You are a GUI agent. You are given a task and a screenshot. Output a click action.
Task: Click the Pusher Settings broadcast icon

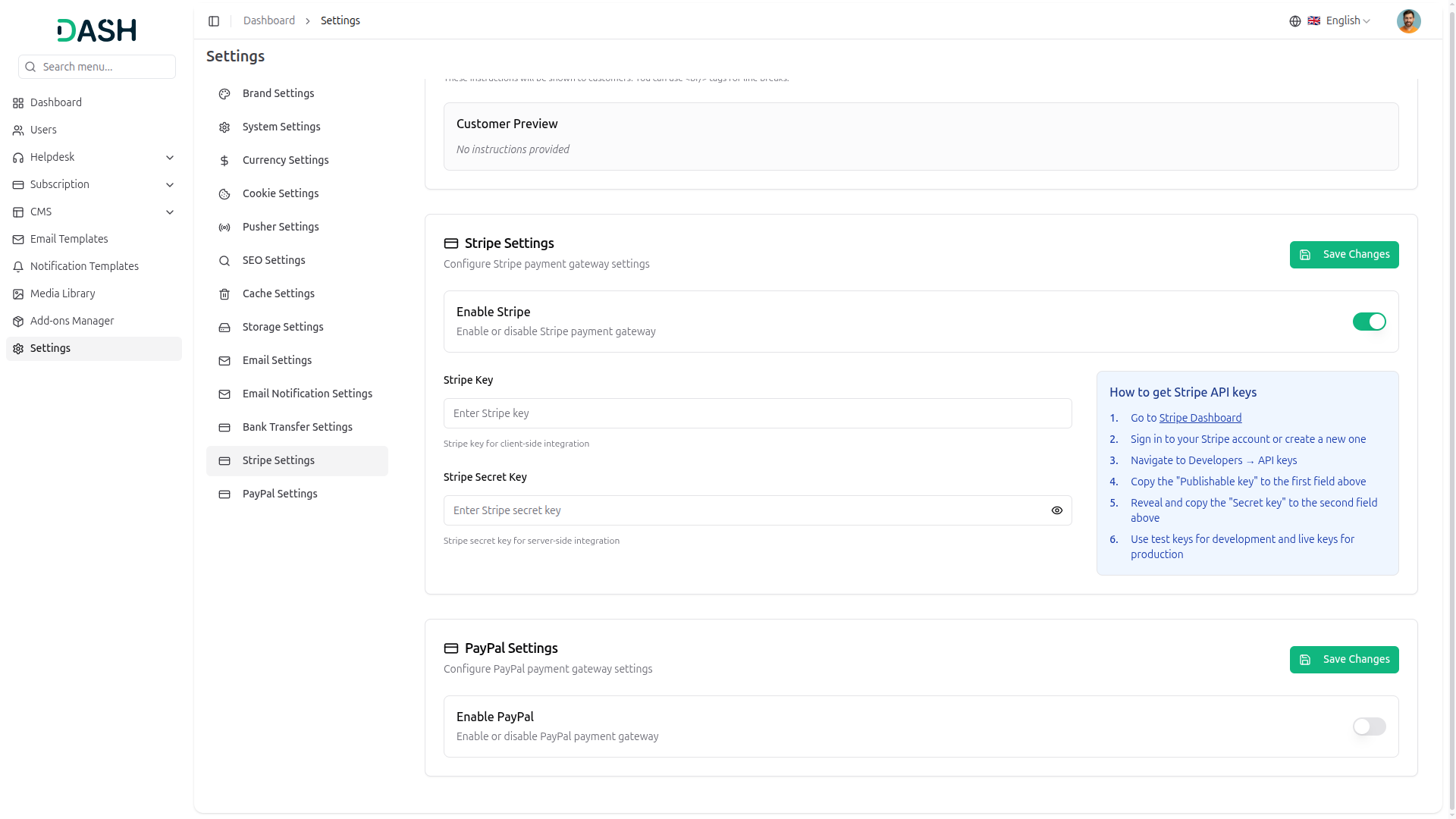pyautogui.click(x=224, y=227)
